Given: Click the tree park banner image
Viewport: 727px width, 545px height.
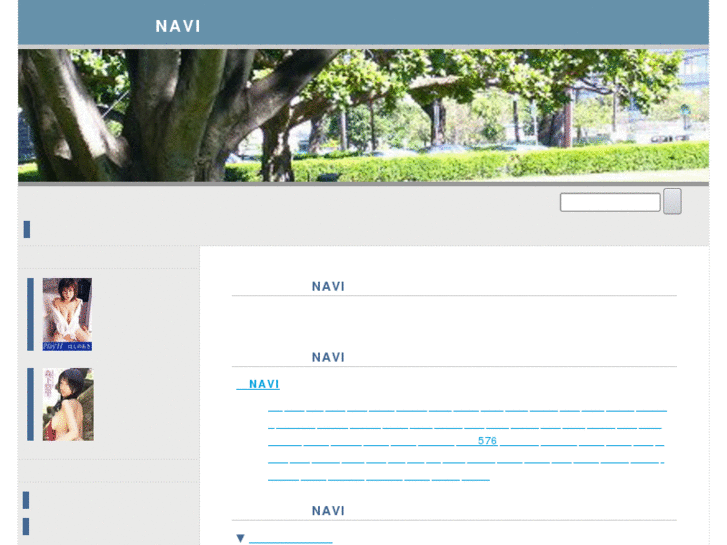Looking at the screenshot, I should [363, 115].
